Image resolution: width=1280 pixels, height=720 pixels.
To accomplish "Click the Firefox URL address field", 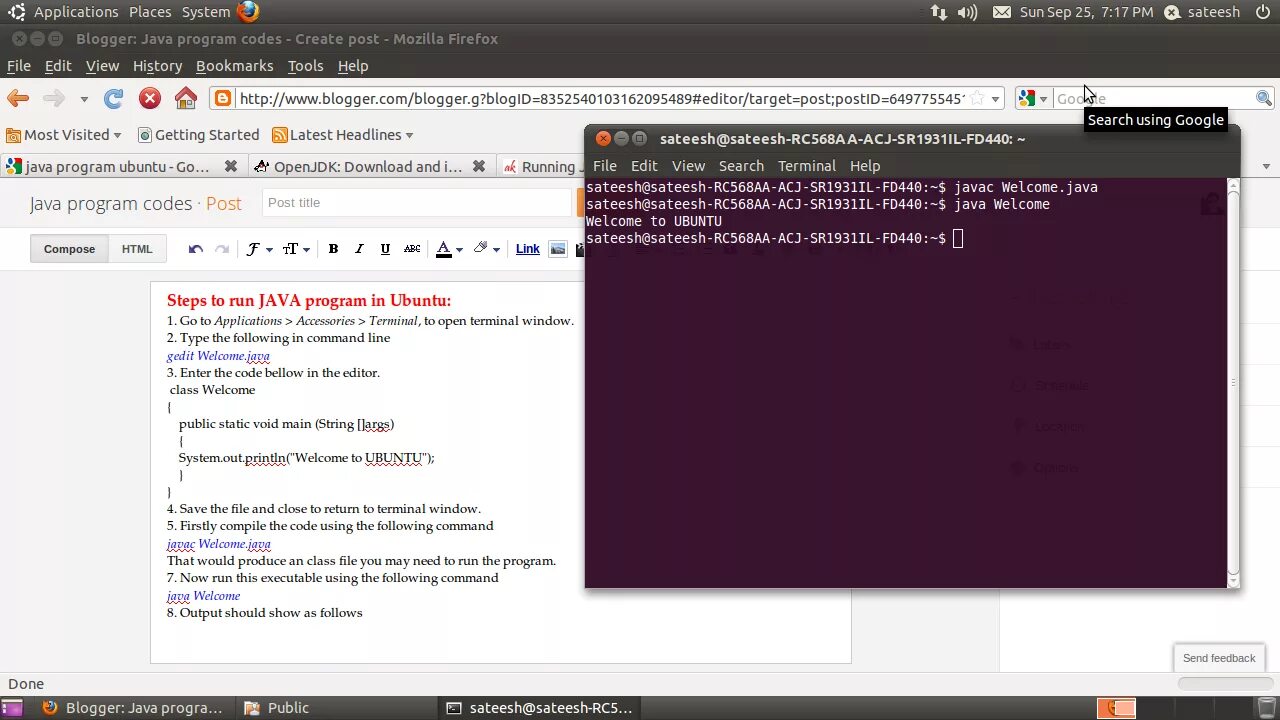I will tap(600, 98).
